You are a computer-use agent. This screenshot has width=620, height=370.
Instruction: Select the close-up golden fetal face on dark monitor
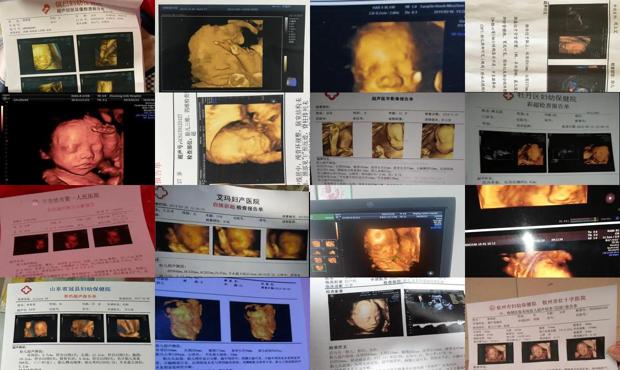point(388,47)
